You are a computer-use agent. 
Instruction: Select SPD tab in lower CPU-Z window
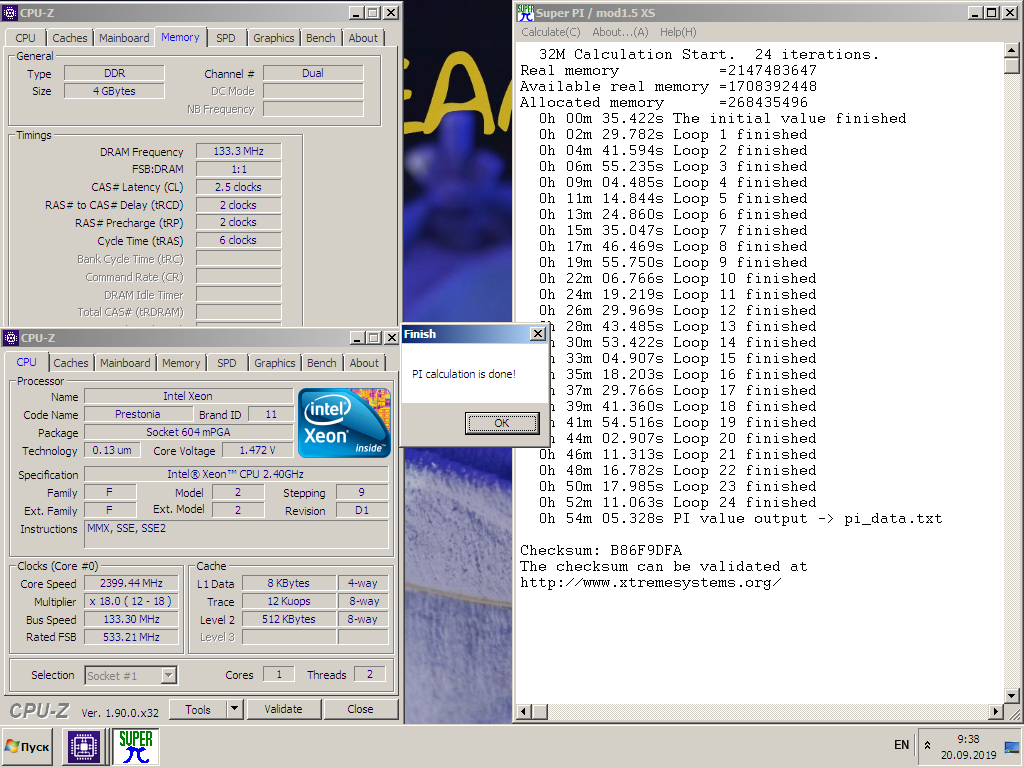[227, 363]
